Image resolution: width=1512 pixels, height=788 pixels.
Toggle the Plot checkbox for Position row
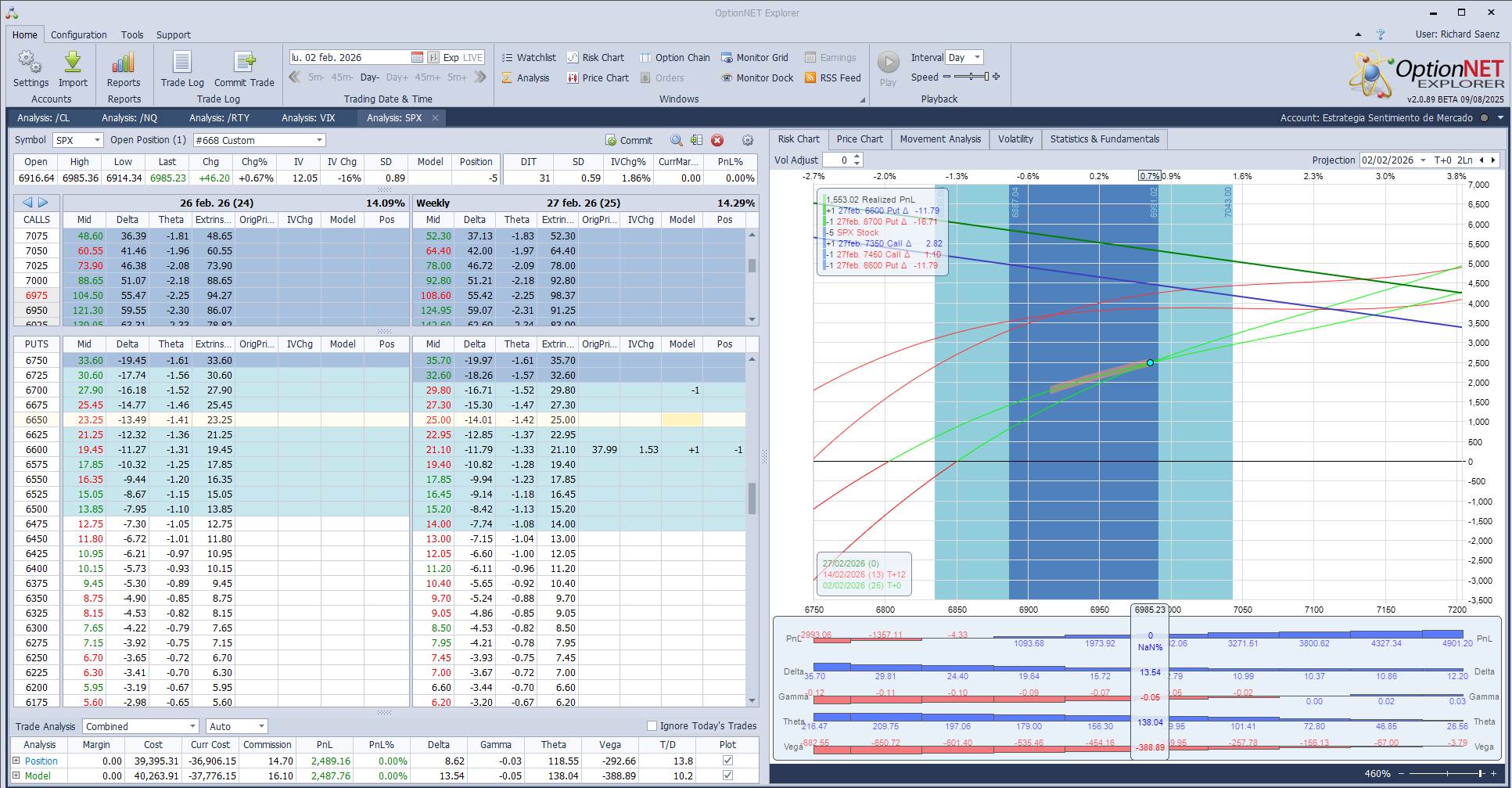pyautogui.click(x=728, y=761)
